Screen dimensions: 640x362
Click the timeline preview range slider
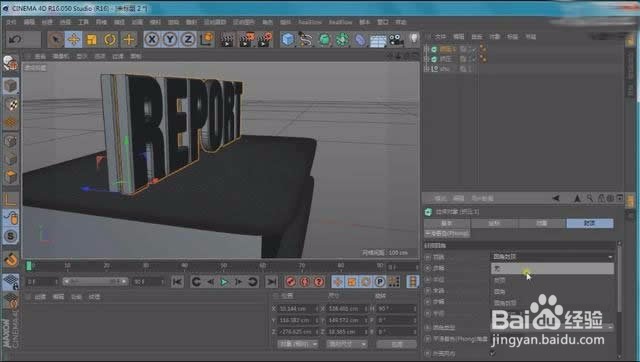coord(95,282)
